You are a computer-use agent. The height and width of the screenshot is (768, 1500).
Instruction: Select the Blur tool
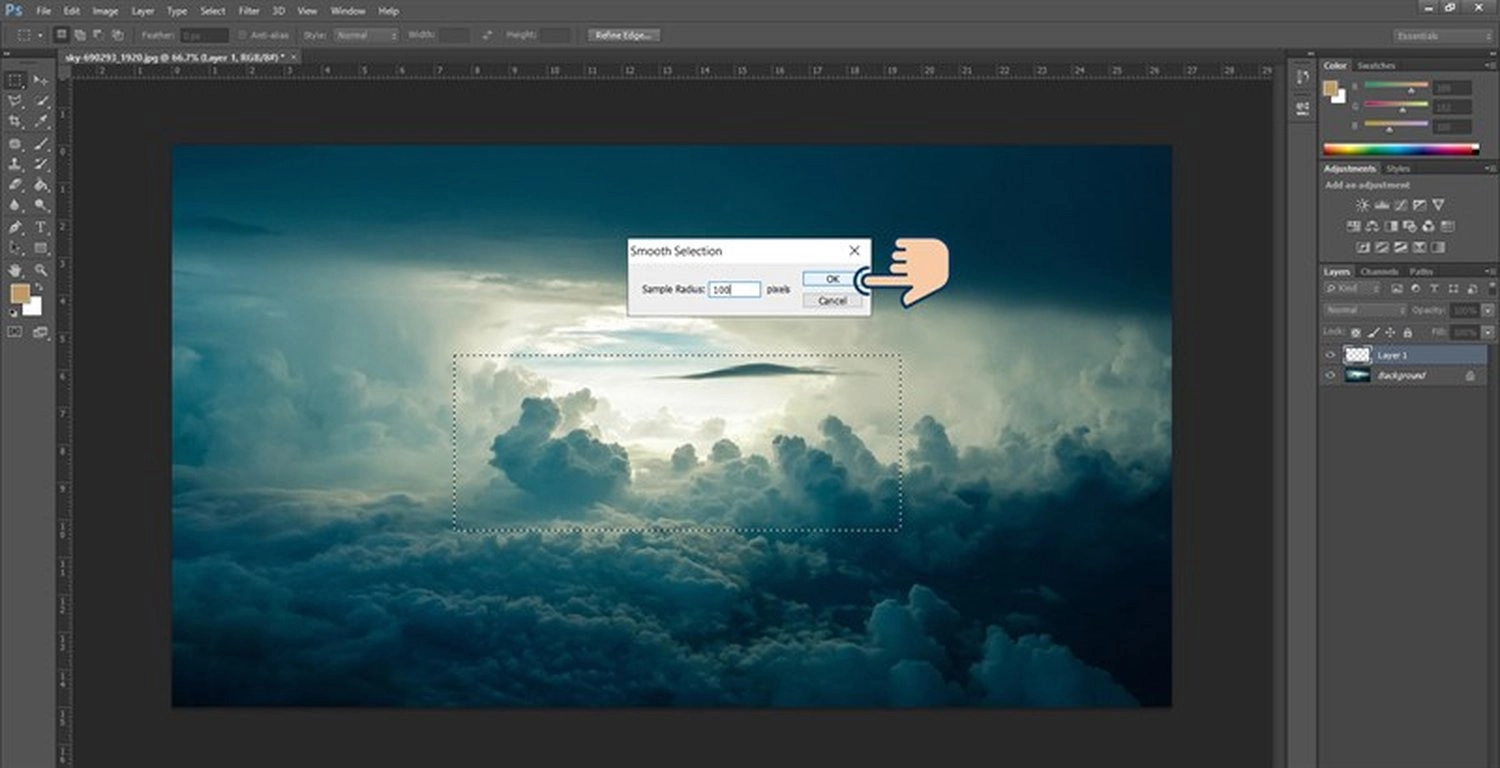tap(15, 204)
